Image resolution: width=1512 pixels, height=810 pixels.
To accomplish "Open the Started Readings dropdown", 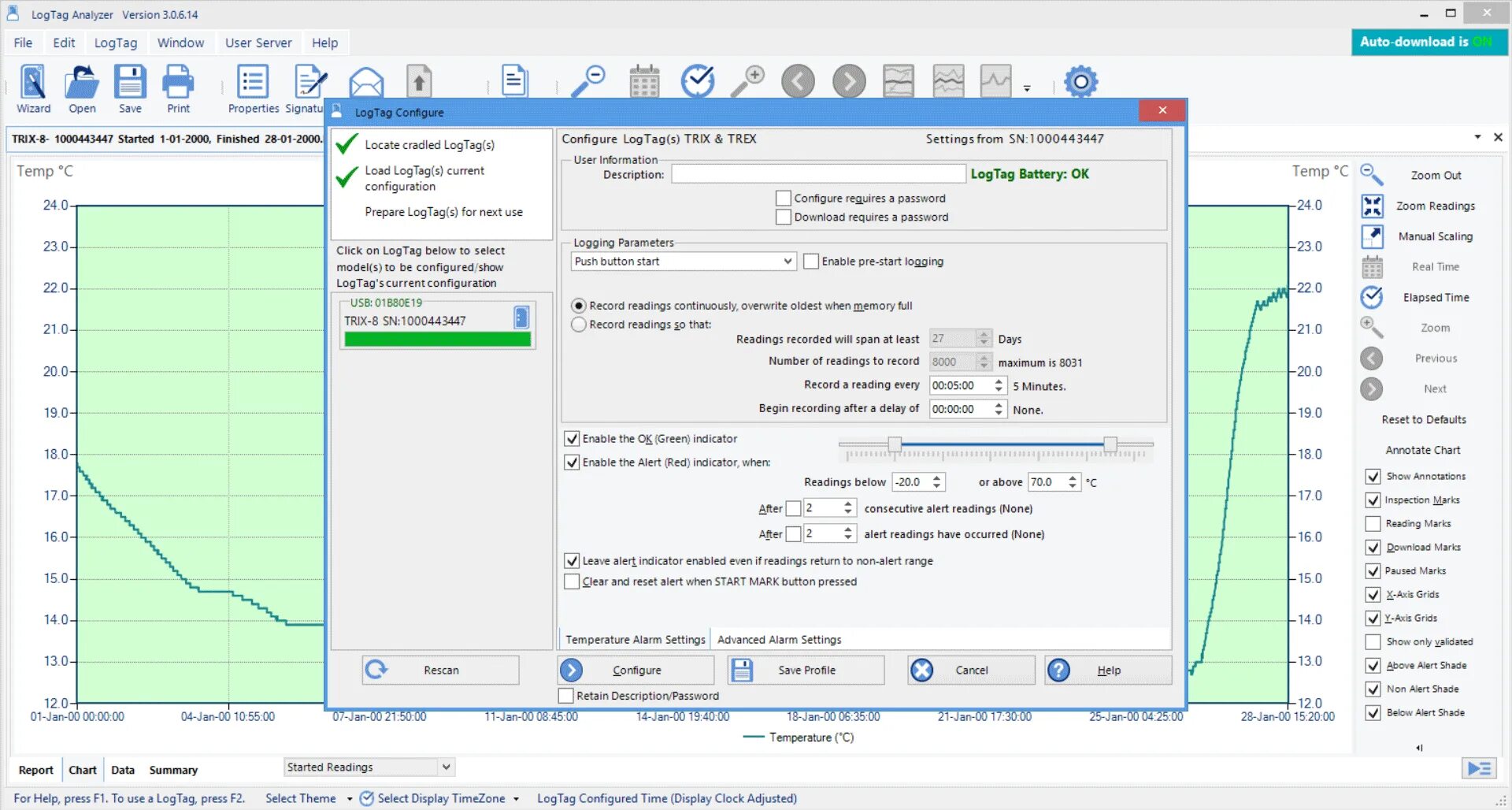I will pos(369,767).
